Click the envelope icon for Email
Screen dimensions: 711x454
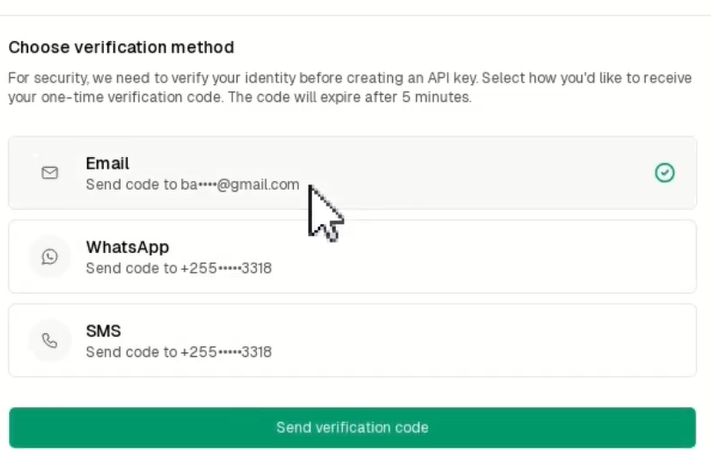tap(49, 173)
